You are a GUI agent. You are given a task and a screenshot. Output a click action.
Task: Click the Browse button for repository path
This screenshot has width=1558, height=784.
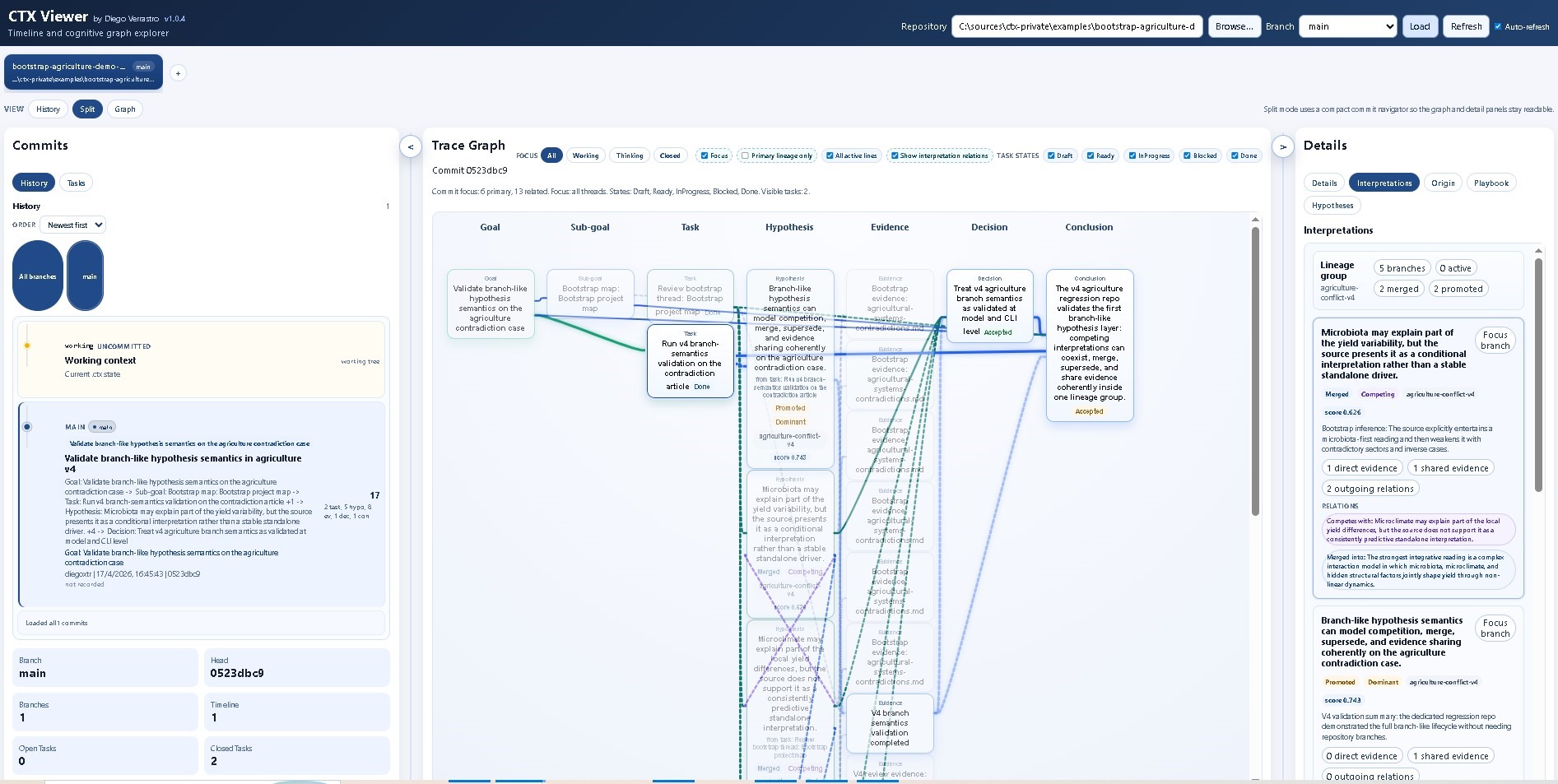click(1234, 26)
